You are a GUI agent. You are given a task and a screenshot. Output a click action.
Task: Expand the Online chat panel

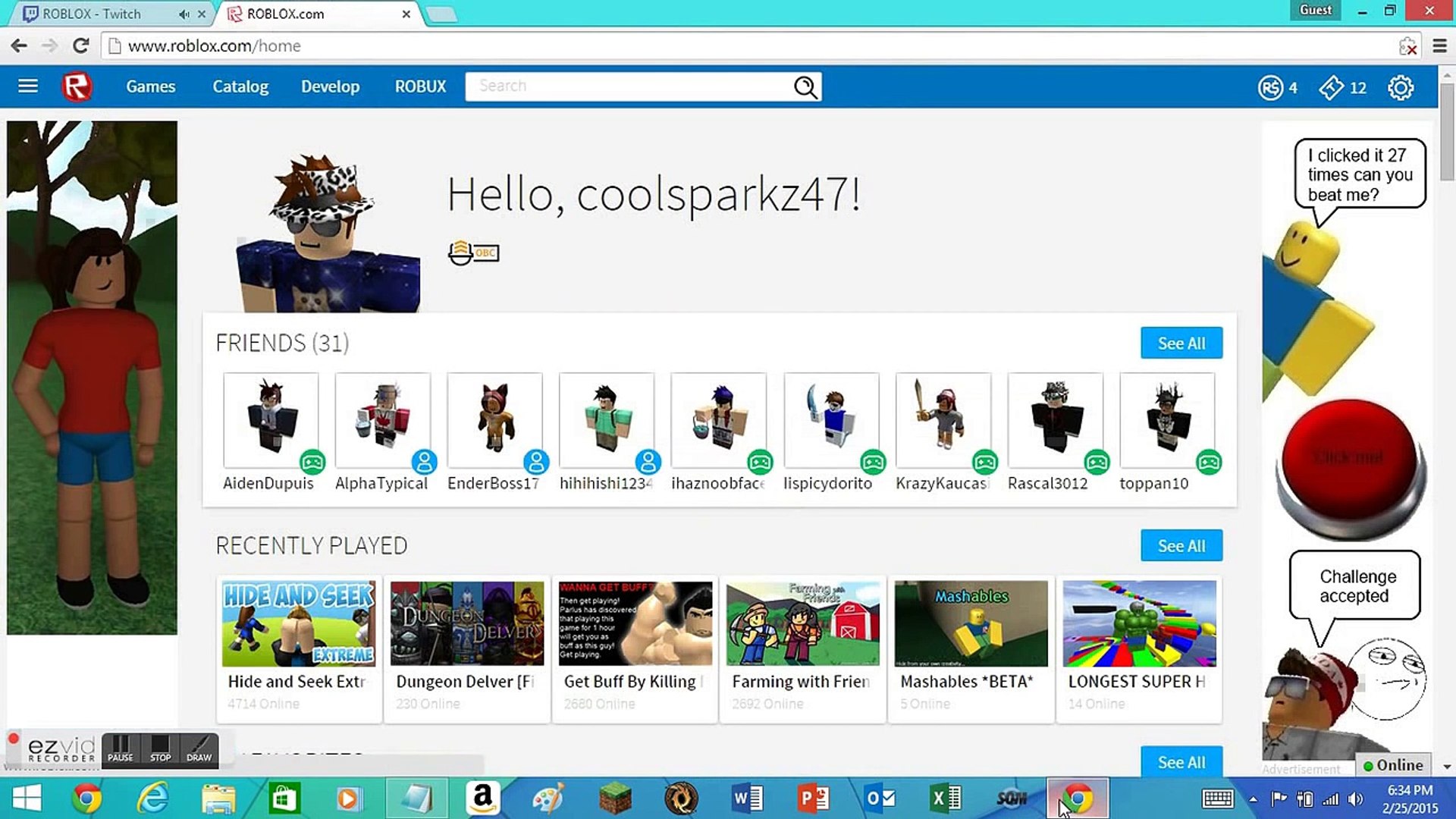(x=1392, y=765)
